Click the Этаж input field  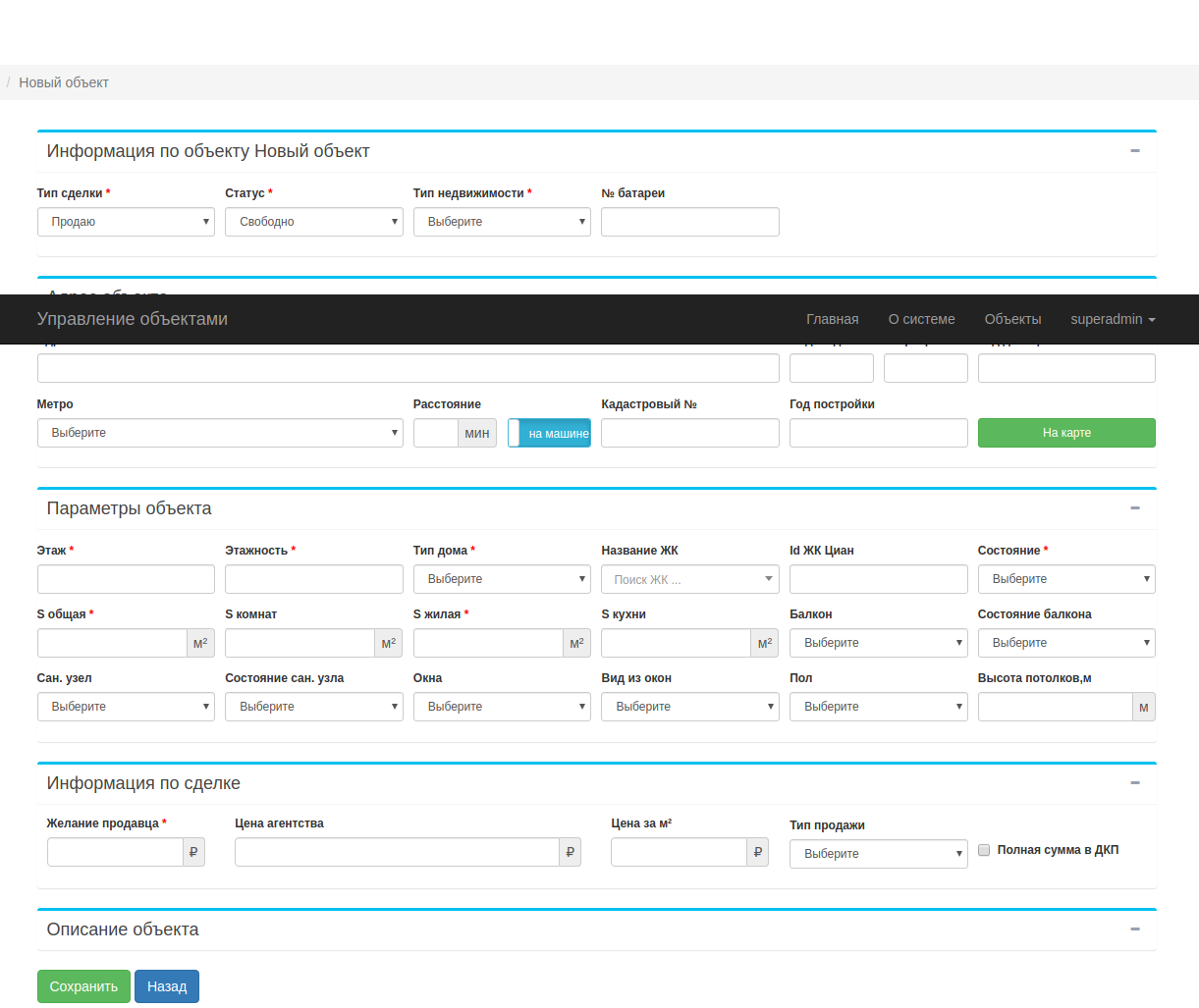click(126, 579)
